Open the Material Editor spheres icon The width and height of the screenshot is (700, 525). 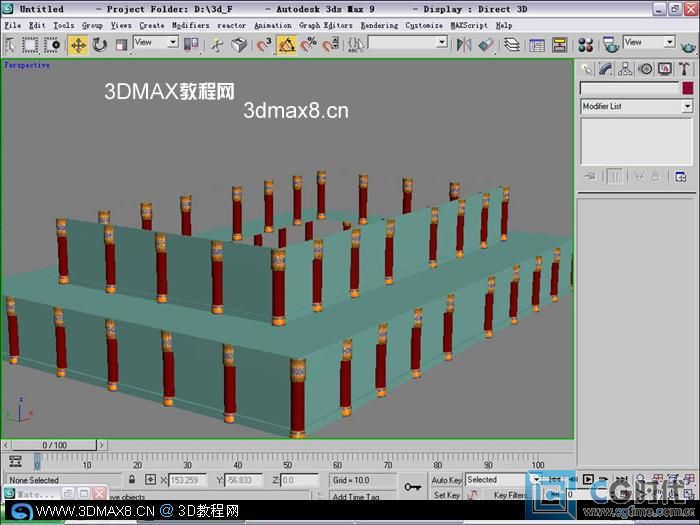tap(585, 45)
